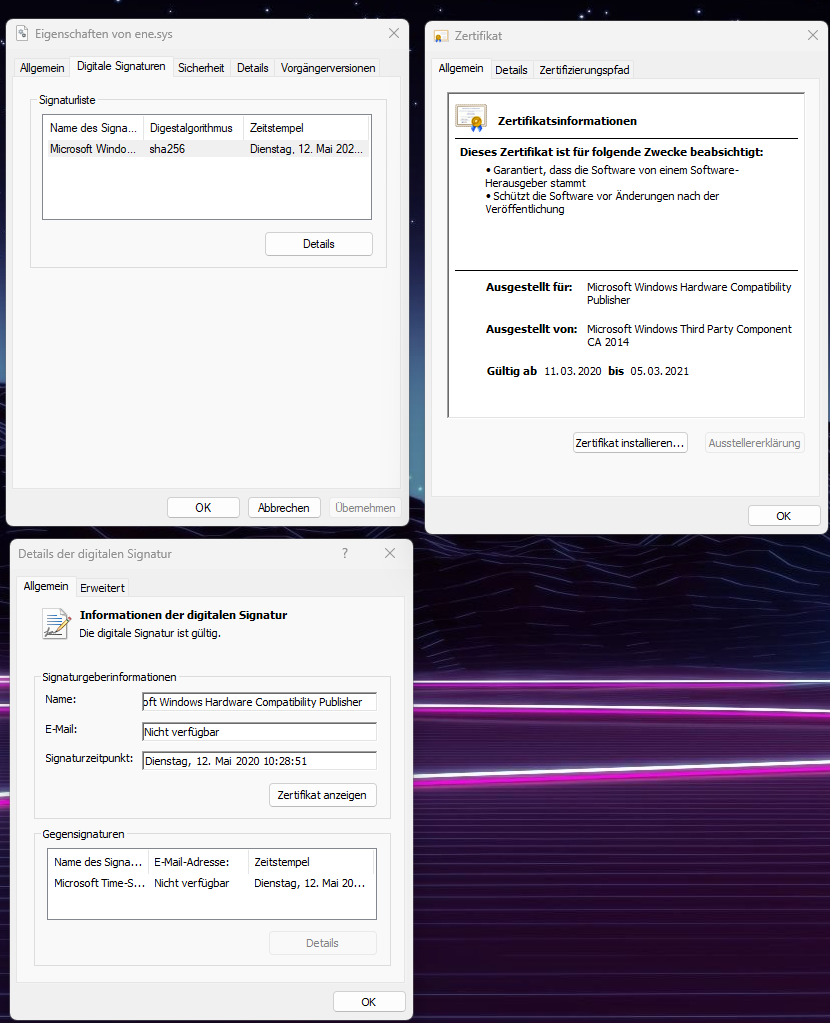Screen dimensions: 830x1023
Task: Click the signer Name input field
Action: 259,702
